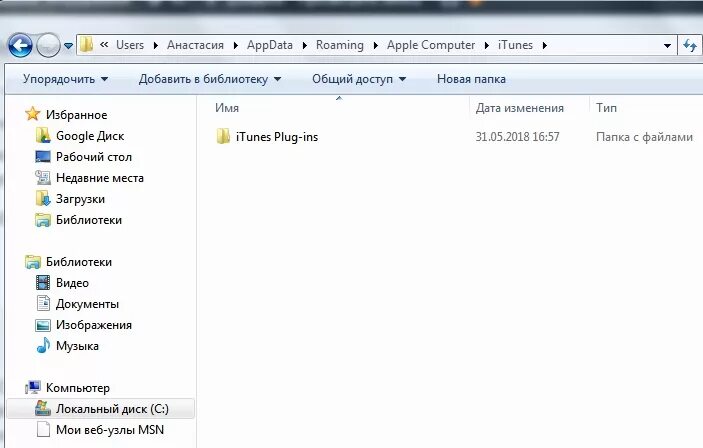Screen dimensions: 703x448
Task: Click the Видео film icon
Action: (x=43, y=283)
